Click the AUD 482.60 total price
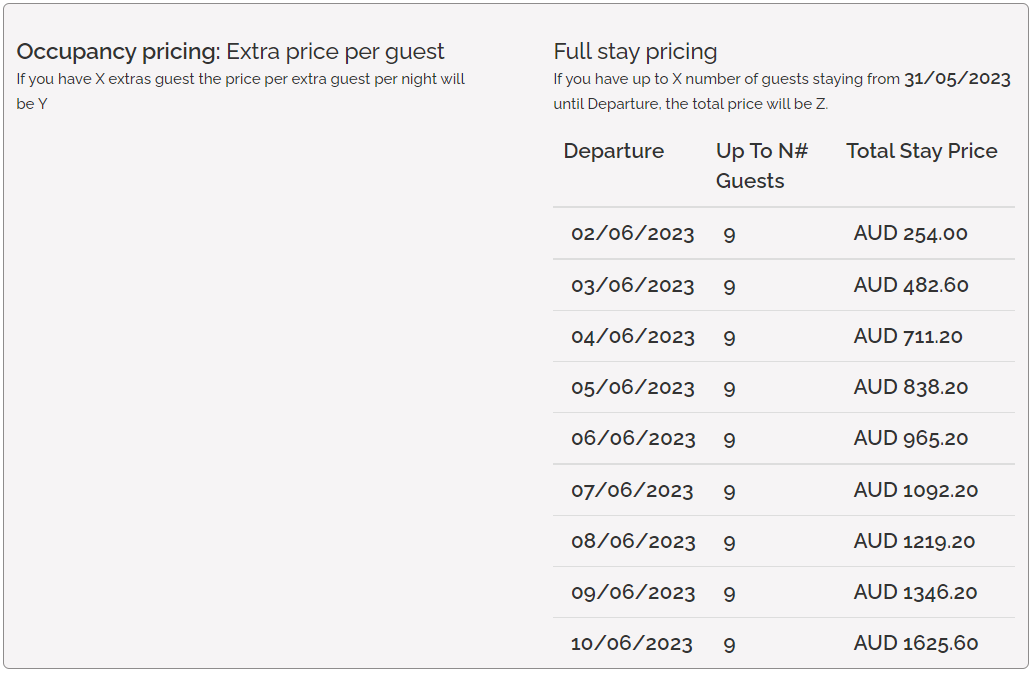1033x674 pixels. (910, 286)
